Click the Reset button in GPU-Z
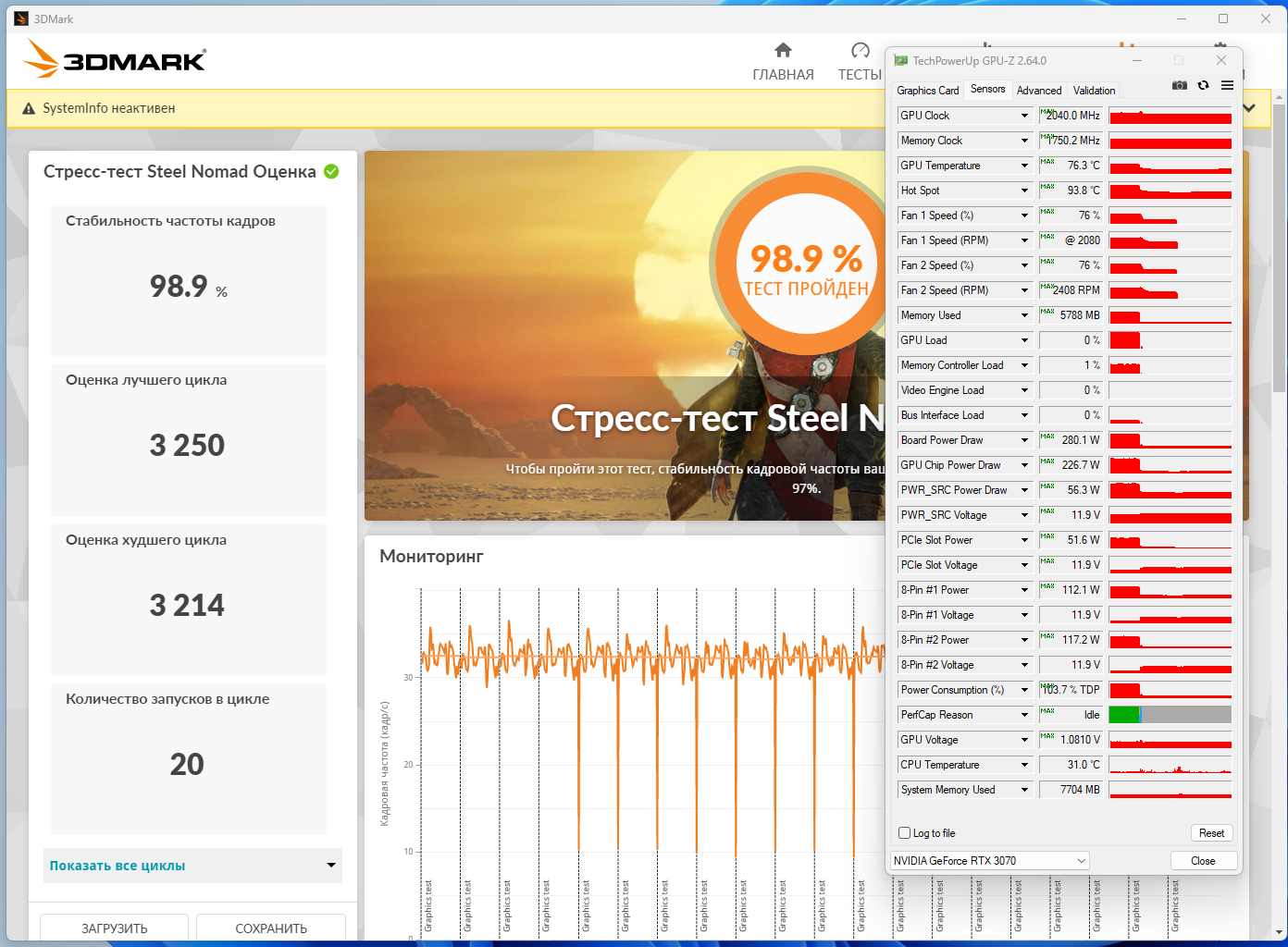The width and height of the screenshot is (1288, 947). pos(1211,833)
